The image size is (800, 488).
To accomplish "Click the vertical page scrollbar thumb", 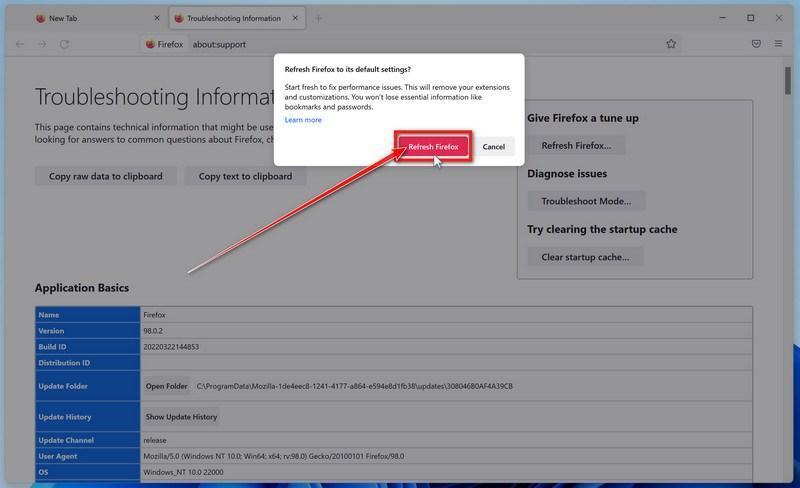I will pyautogui.click(x=788, y=81).
